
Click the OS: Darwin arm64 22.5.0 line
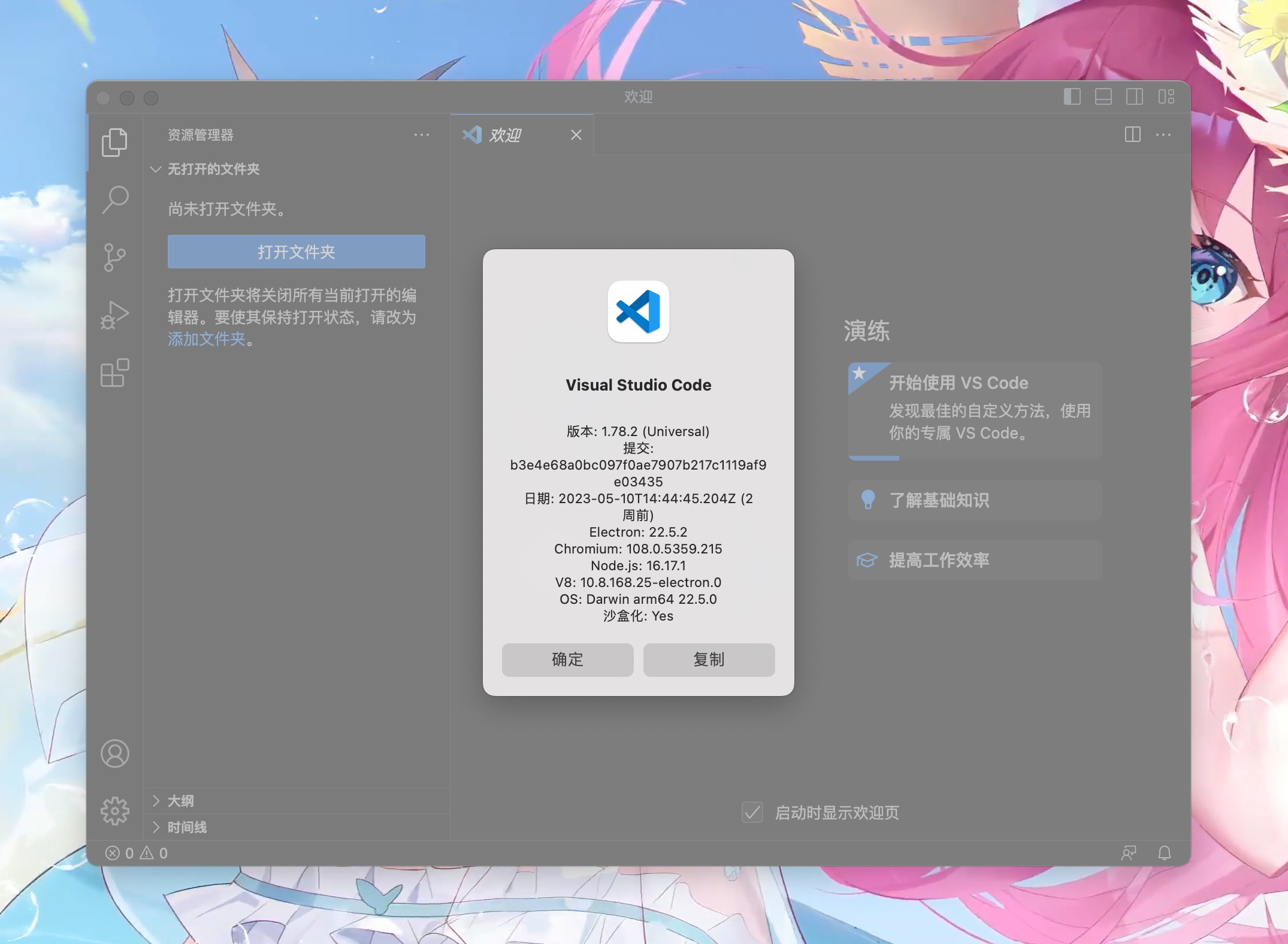click(638, 599)
